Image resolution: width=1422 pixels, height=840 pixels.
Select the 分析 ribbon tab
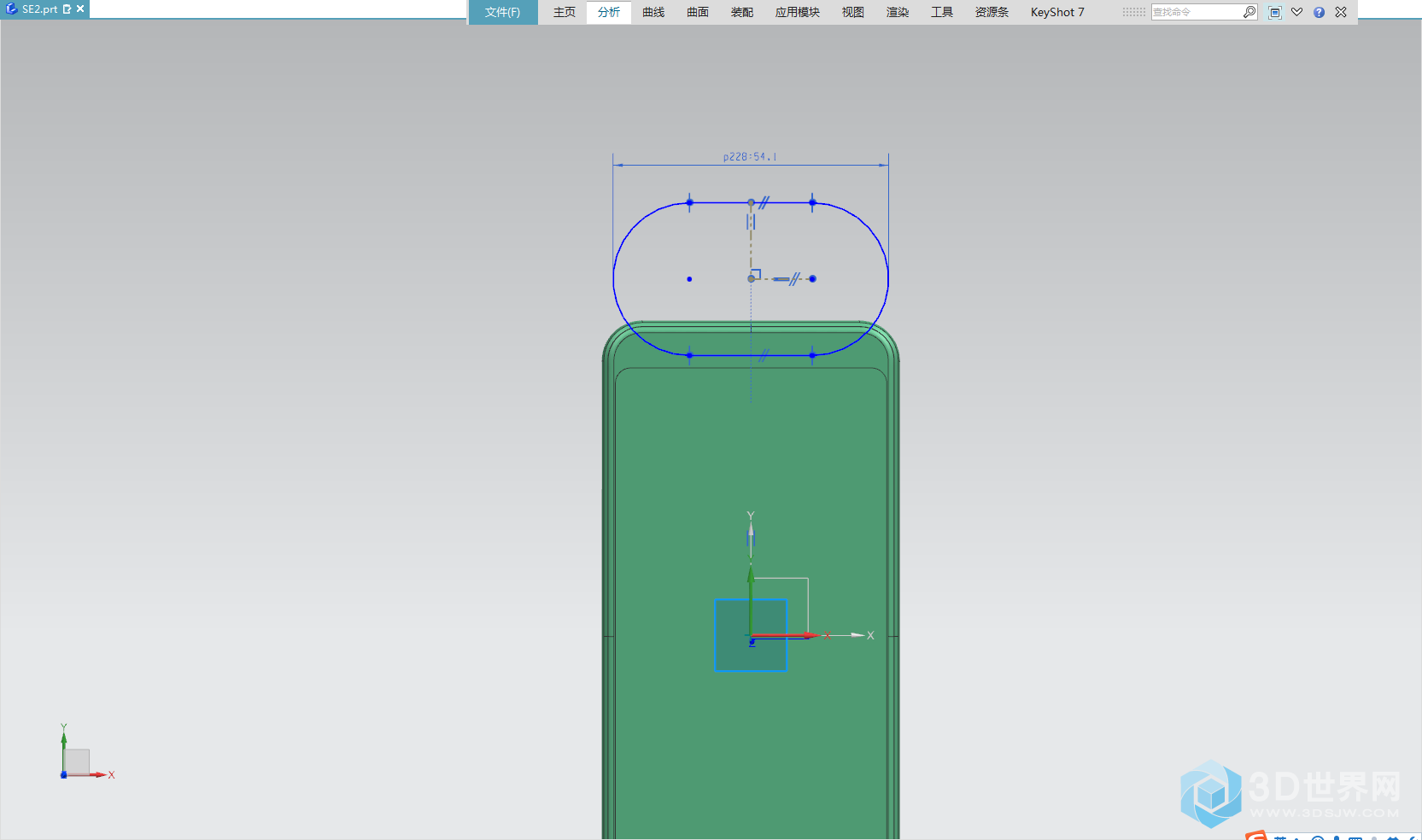point(609,12)
